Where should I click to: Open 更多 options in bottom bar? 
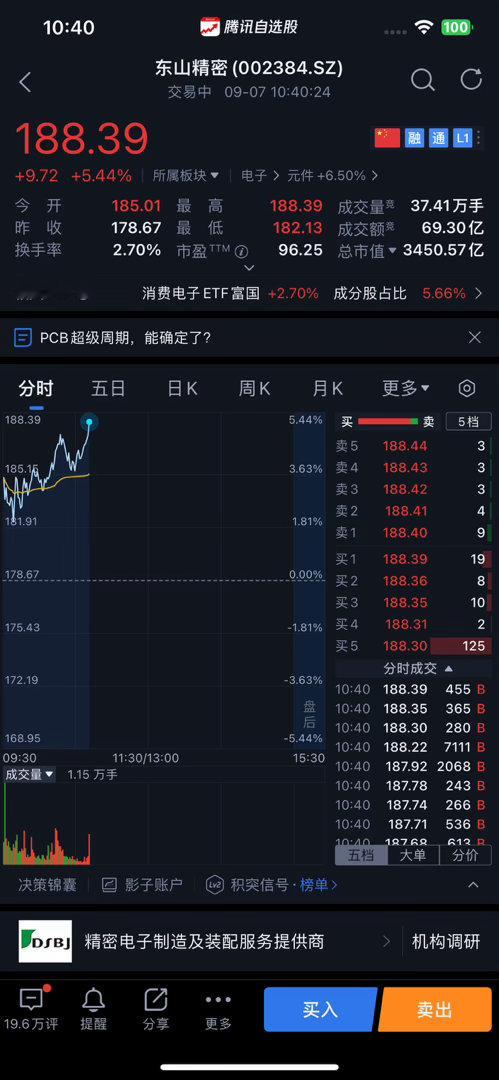pyautogui.click(x=218, y=1009)
